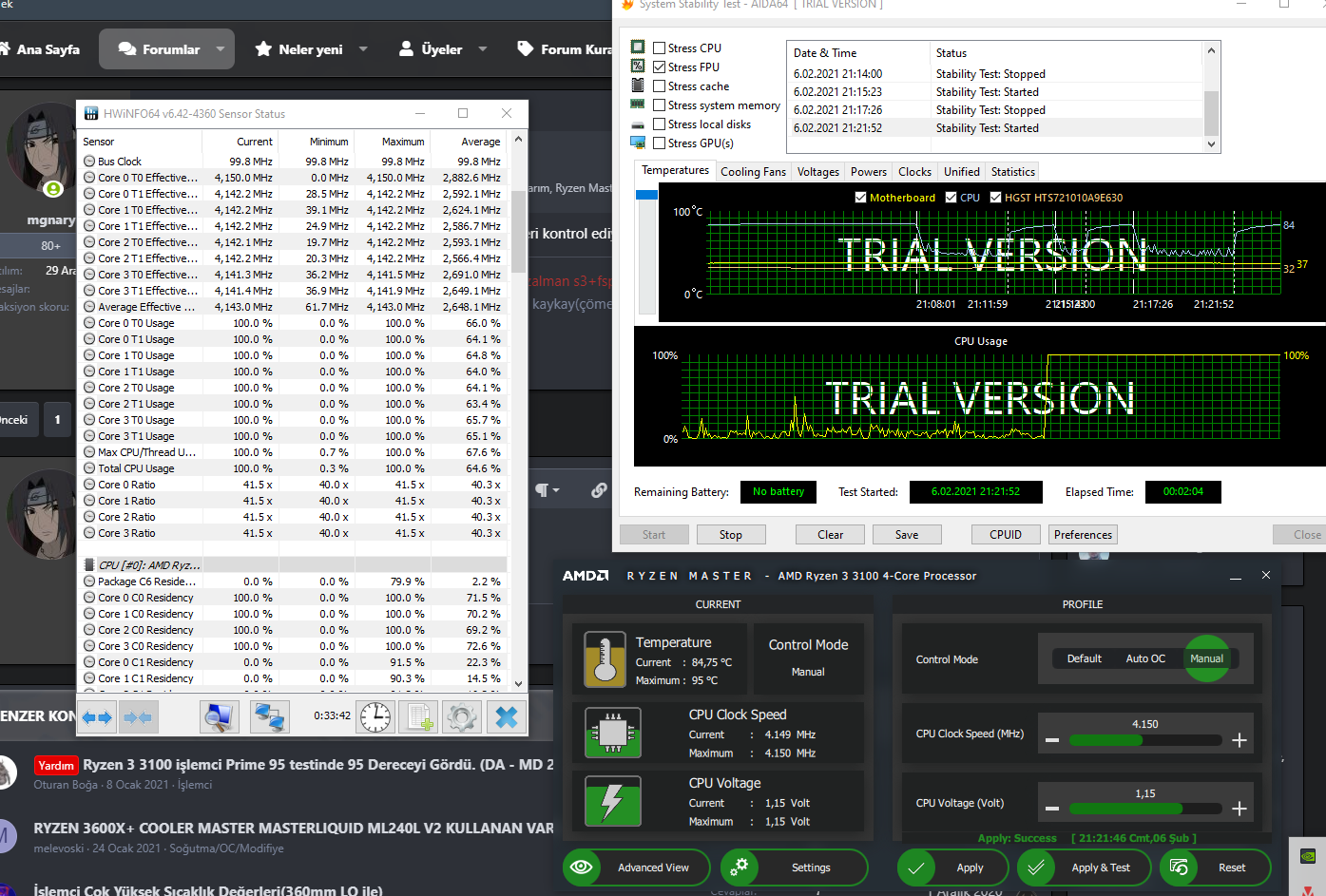
Task: Click the Clear button in AIDA64
Action: point(830,535)
